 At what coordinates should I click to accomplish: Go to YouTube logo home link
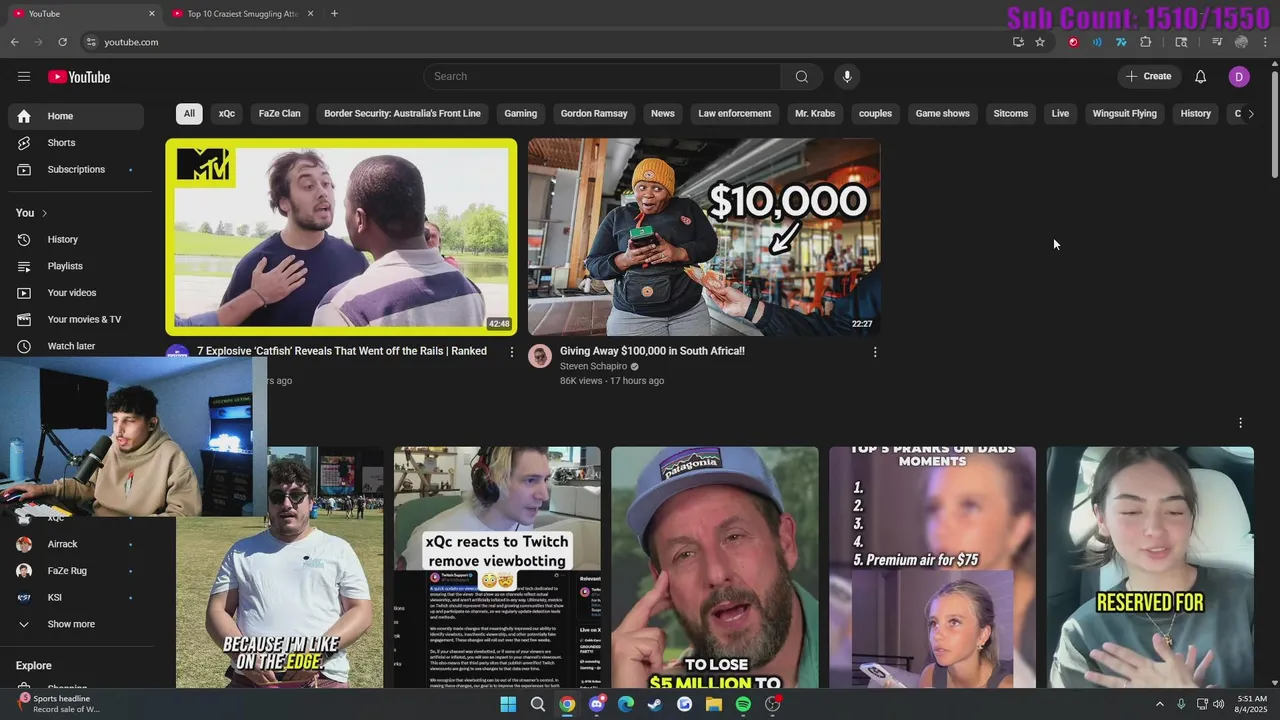(x=79, y=77)
